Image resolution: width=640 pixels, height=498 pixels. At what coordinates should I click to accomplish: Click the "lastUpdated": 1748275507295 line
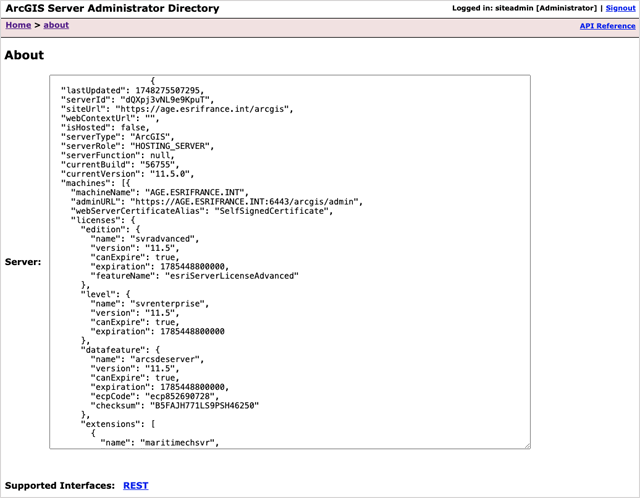coord(132,90)
